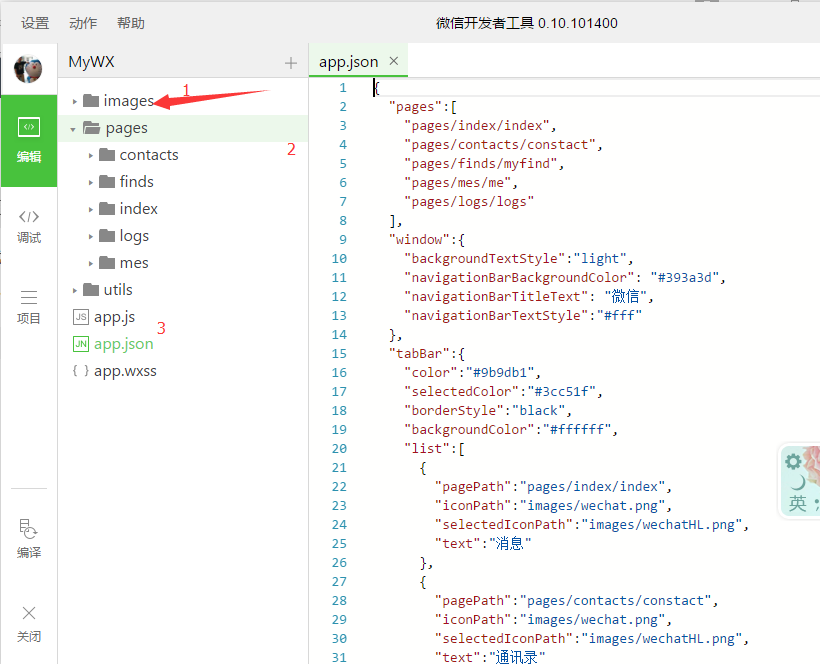The width and height of the screenshot is (820, 664).
Task: Select the utils folder name
Action: (118, 290)
